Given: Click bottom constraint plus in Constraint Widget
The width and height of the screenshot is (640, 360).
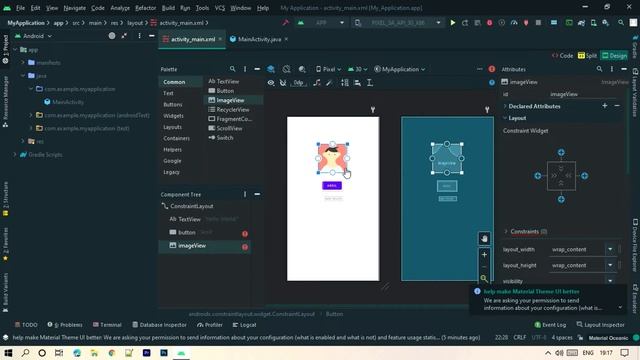Looking at the screenshot, I should click(561, 199).
